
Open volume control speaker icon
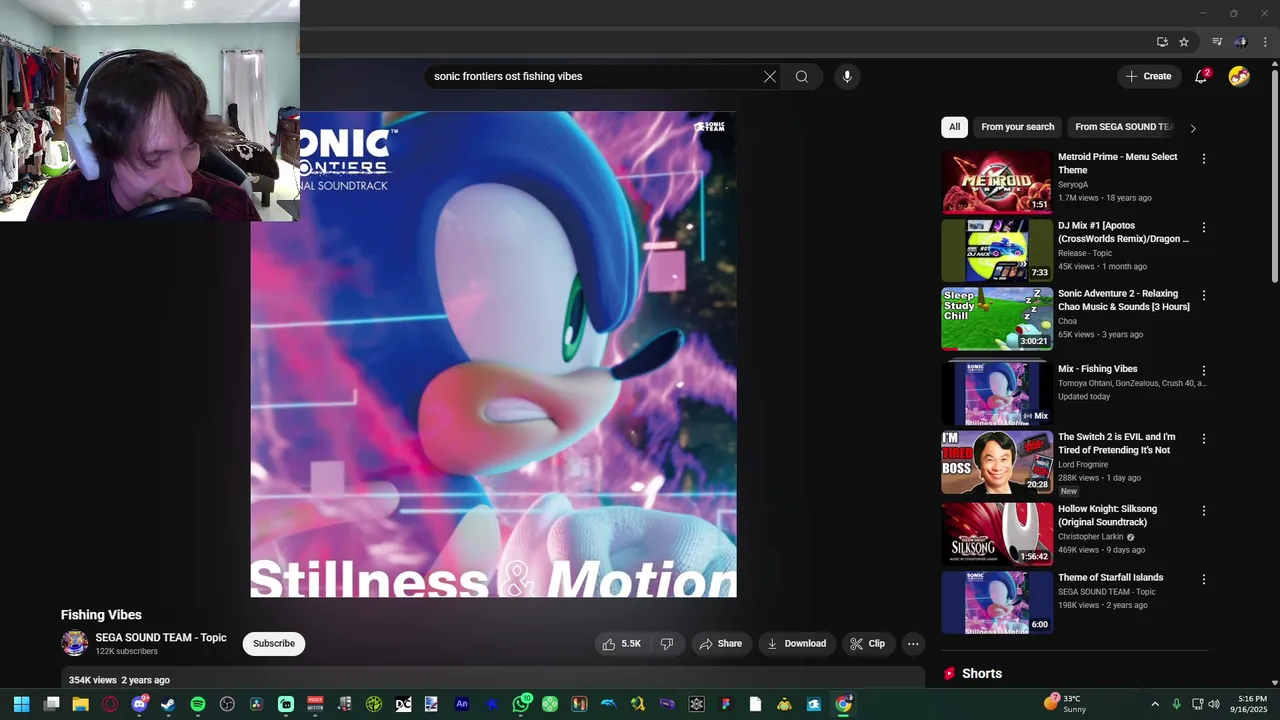tap(1214, 704)
